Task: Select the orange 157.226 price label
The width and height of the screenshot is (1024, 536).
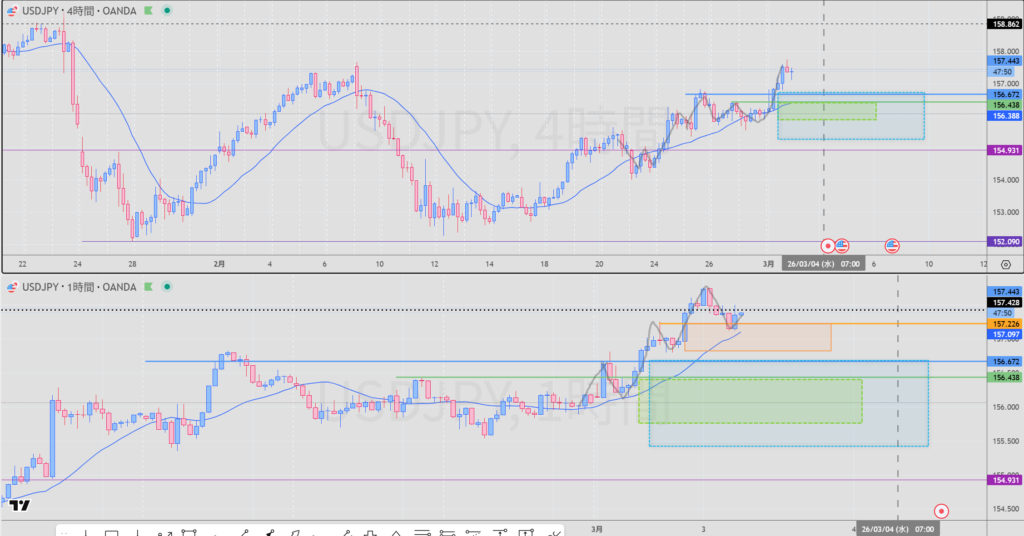Action: [x=1004, y=324]
